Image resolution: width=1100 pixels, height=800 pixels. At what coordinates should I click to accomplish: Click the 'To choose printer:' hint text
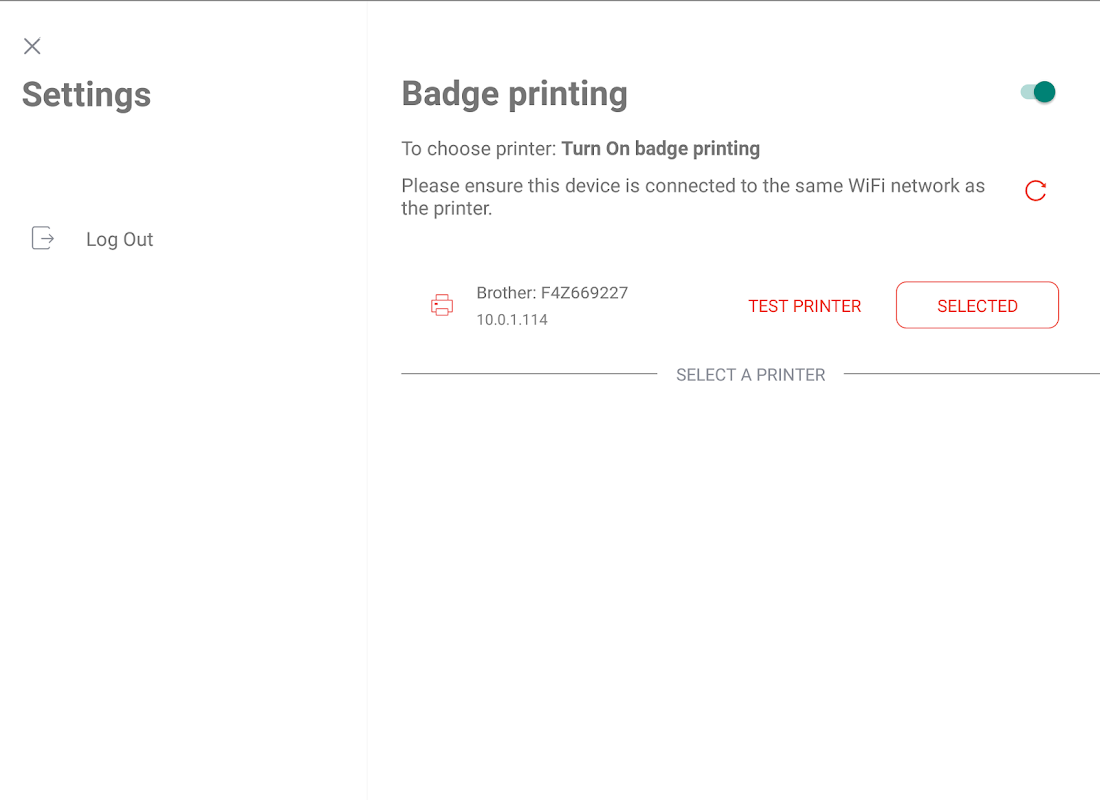coord(478,149)
